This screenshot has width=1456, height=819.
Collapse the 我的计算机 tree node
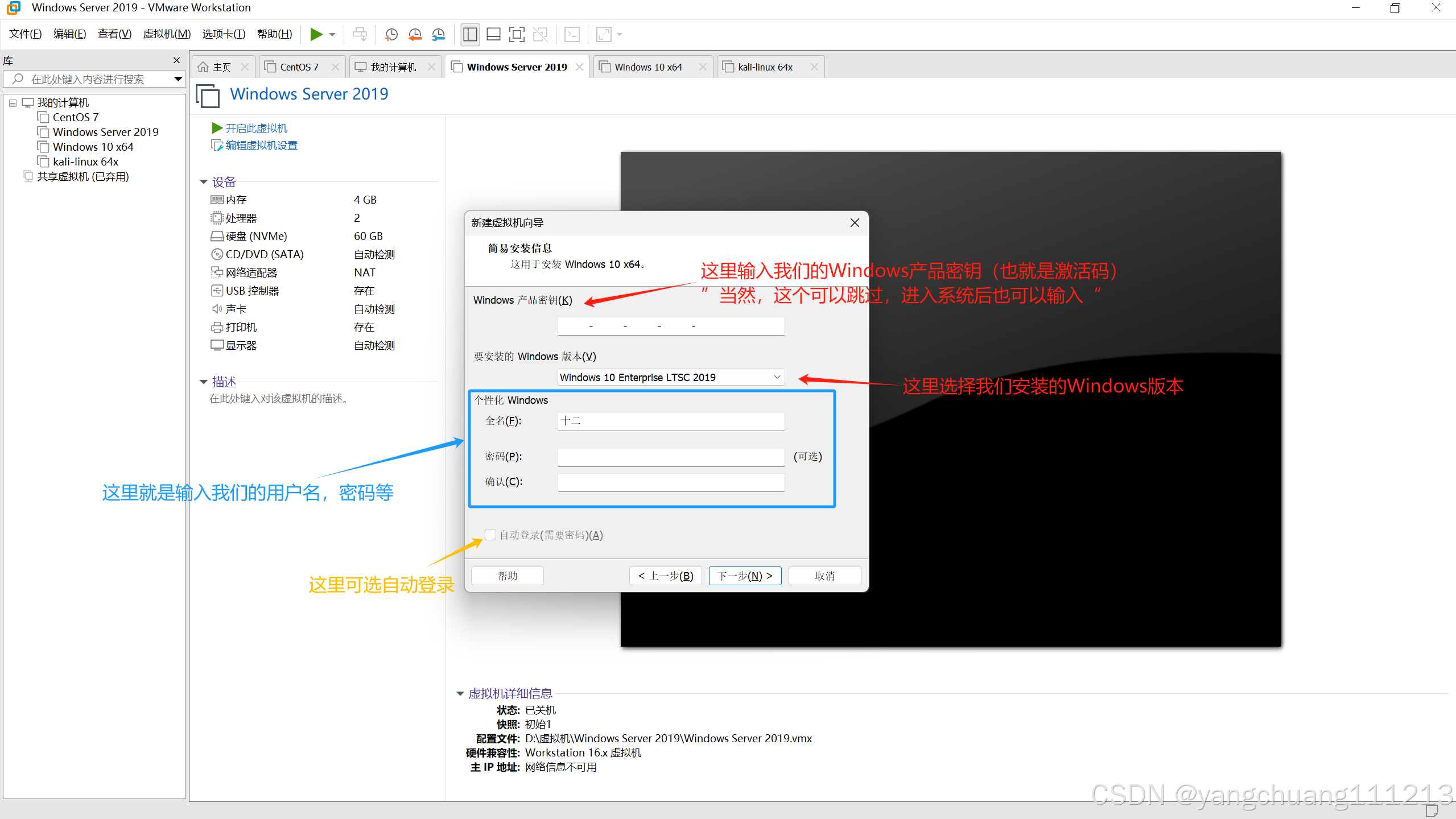pos(13,103)
